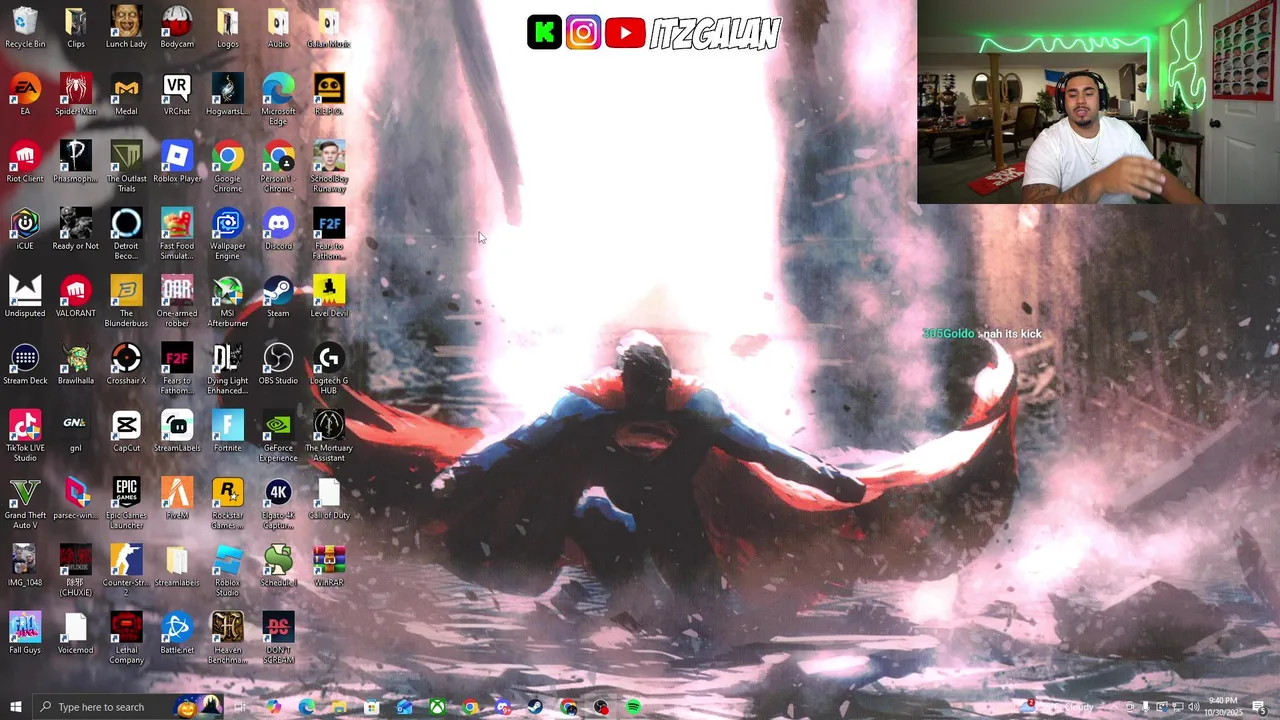1280x720 pixels.
Task: Select the Level Devil icon
Action: pos(329,296)
